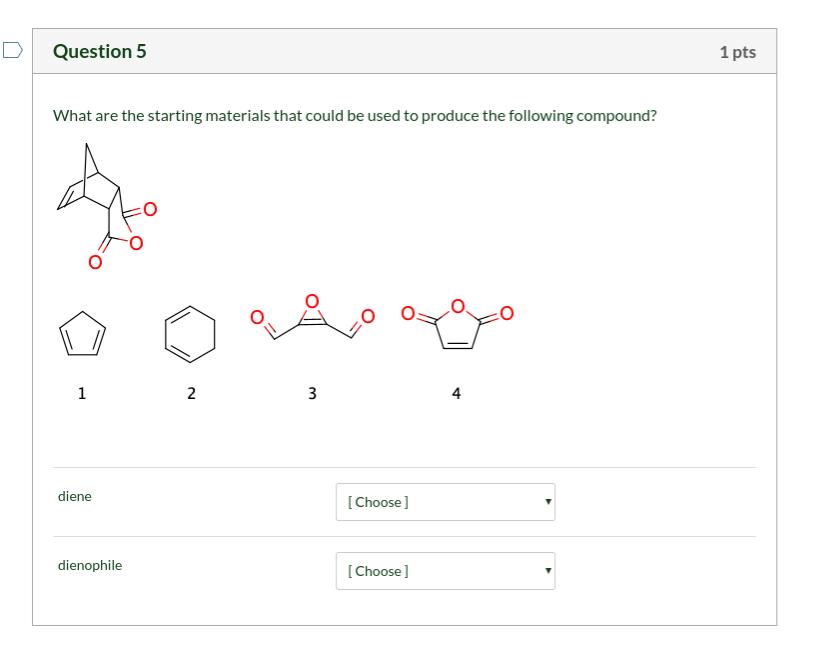Viewport: 818px width, 655px height.
Task: Click the diene row label
Action: [75, 496]
